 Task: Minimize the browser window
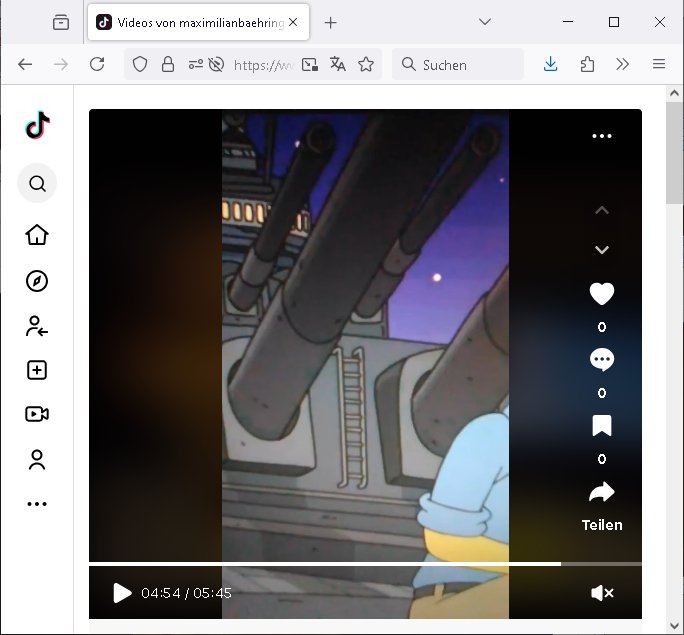tap(568, 22)
